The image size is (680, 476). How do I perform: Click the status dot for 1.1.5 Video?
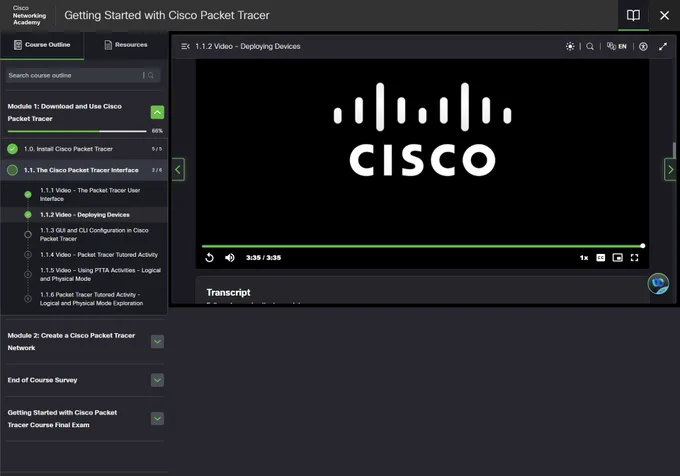point(28,274)
